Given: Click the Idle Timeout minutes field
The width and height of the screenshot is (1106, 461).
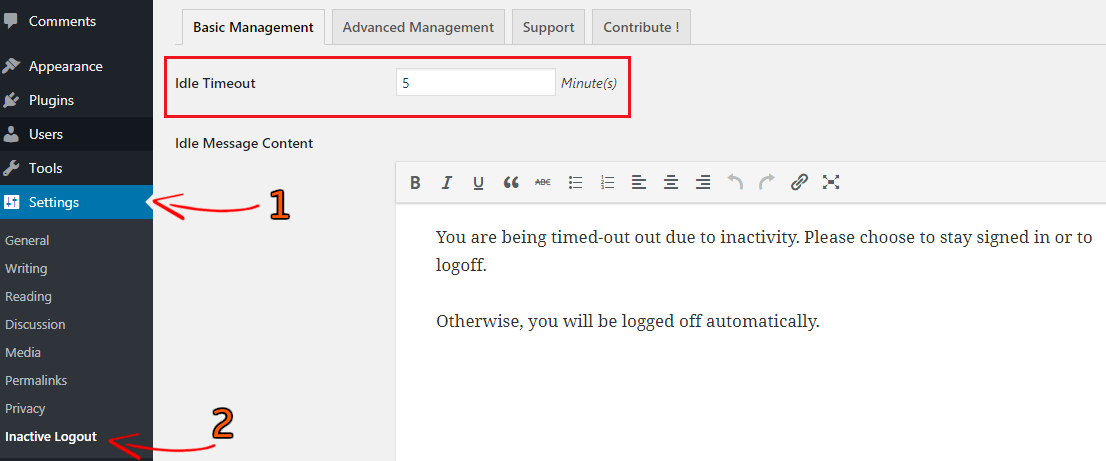Looking at the screenshot, I should click(475, 83).
